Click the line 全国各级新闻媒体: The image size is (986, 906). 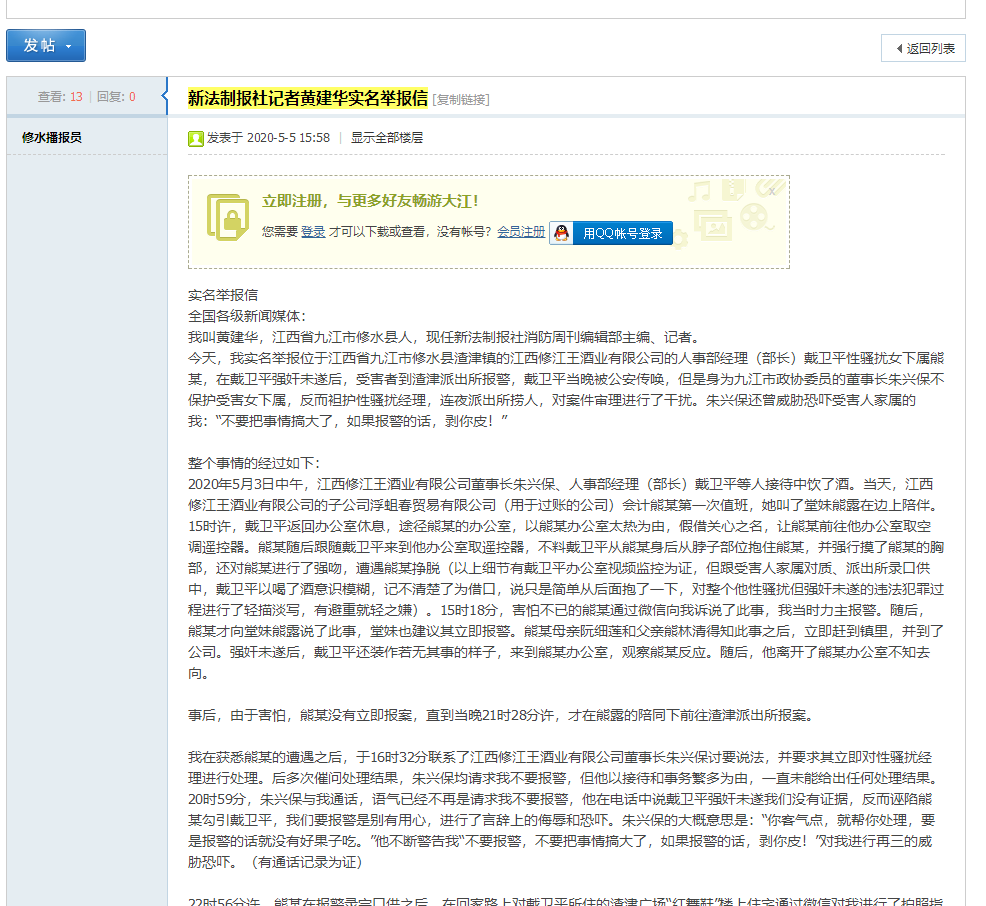(x=246, y=316)
